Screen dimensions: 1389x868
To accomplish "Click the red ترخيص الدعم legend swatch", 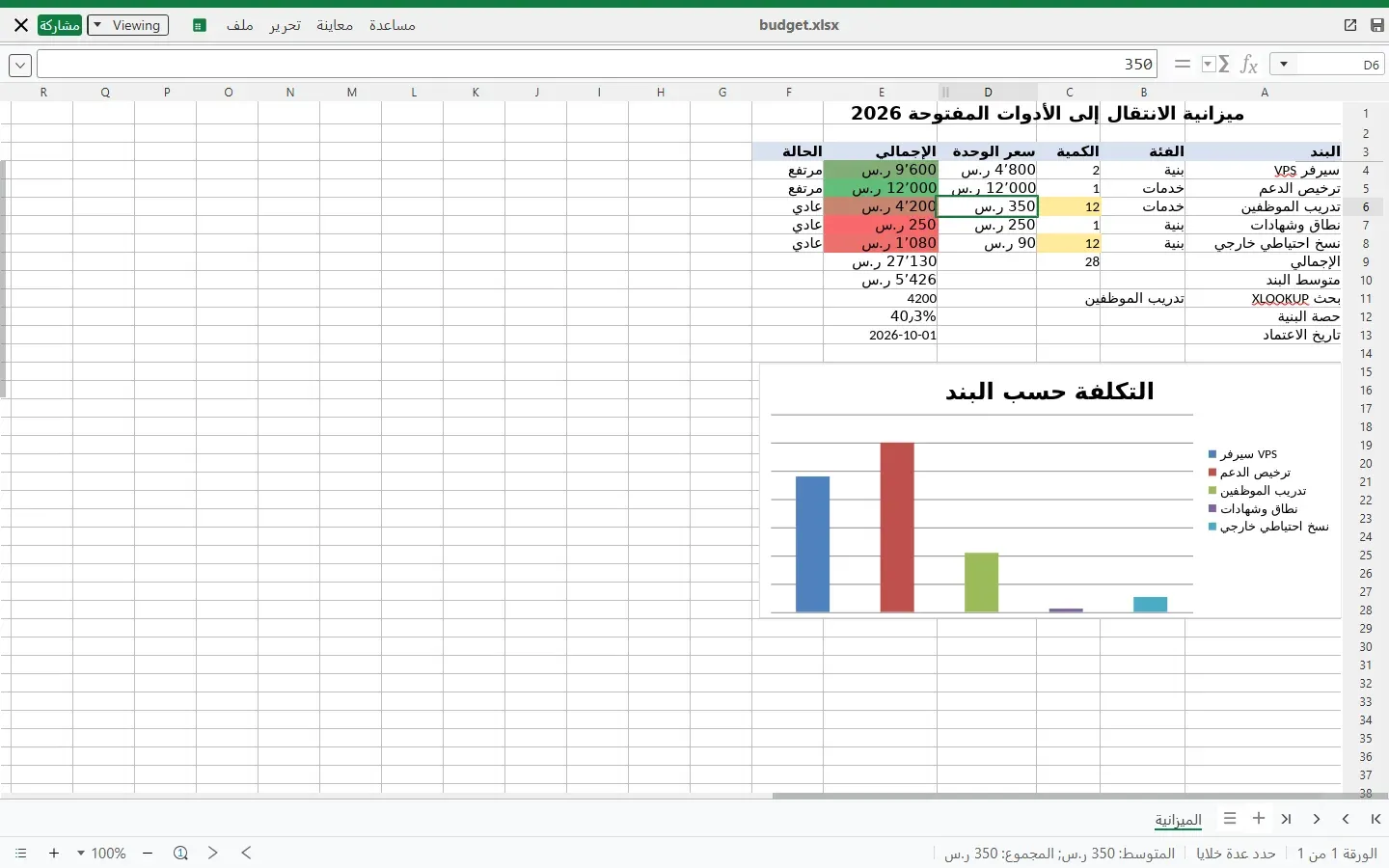I will 1212,473.
